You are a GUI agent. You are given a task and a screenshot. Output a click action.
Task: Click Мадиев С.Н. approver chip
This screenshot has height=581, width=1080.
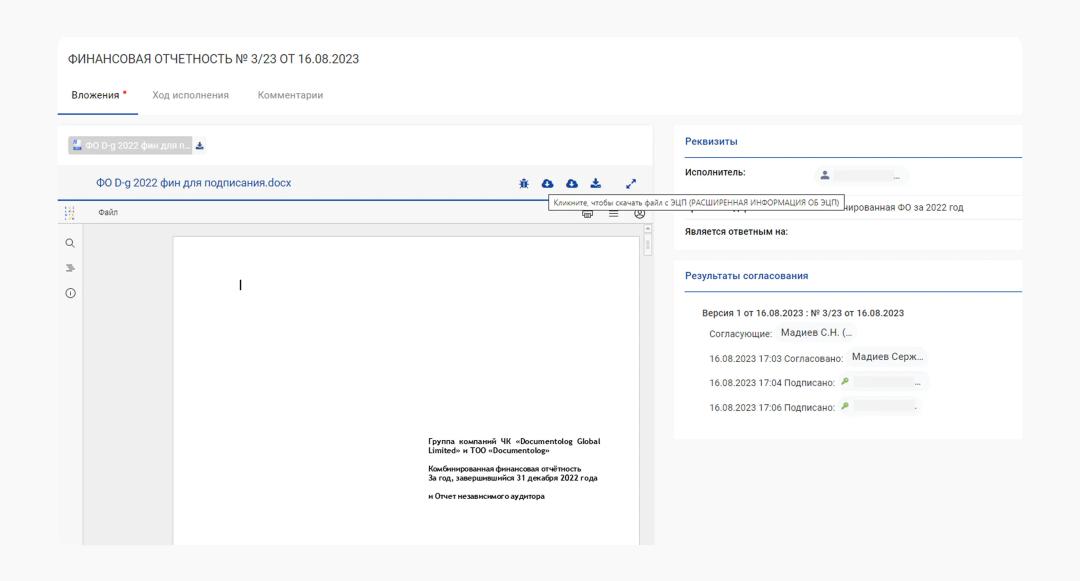tap(816, 333)
